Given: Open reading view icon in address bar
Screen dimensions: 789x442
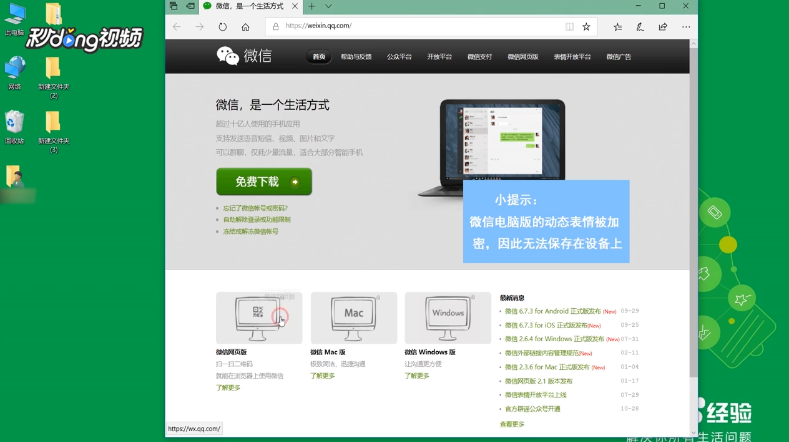Looking at the screenshot, I should tap(569, 27).
